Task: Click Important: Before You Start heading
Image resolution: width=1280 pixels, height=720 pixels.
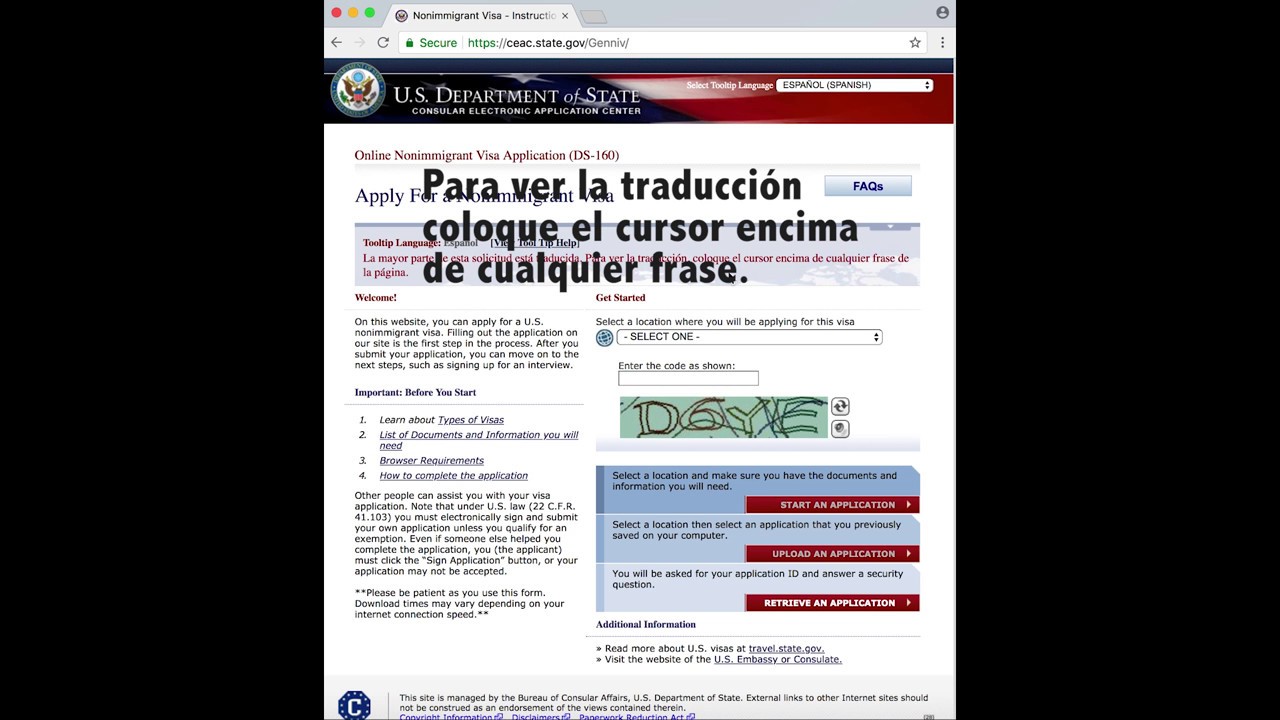Action: click(x=415, y=393)
